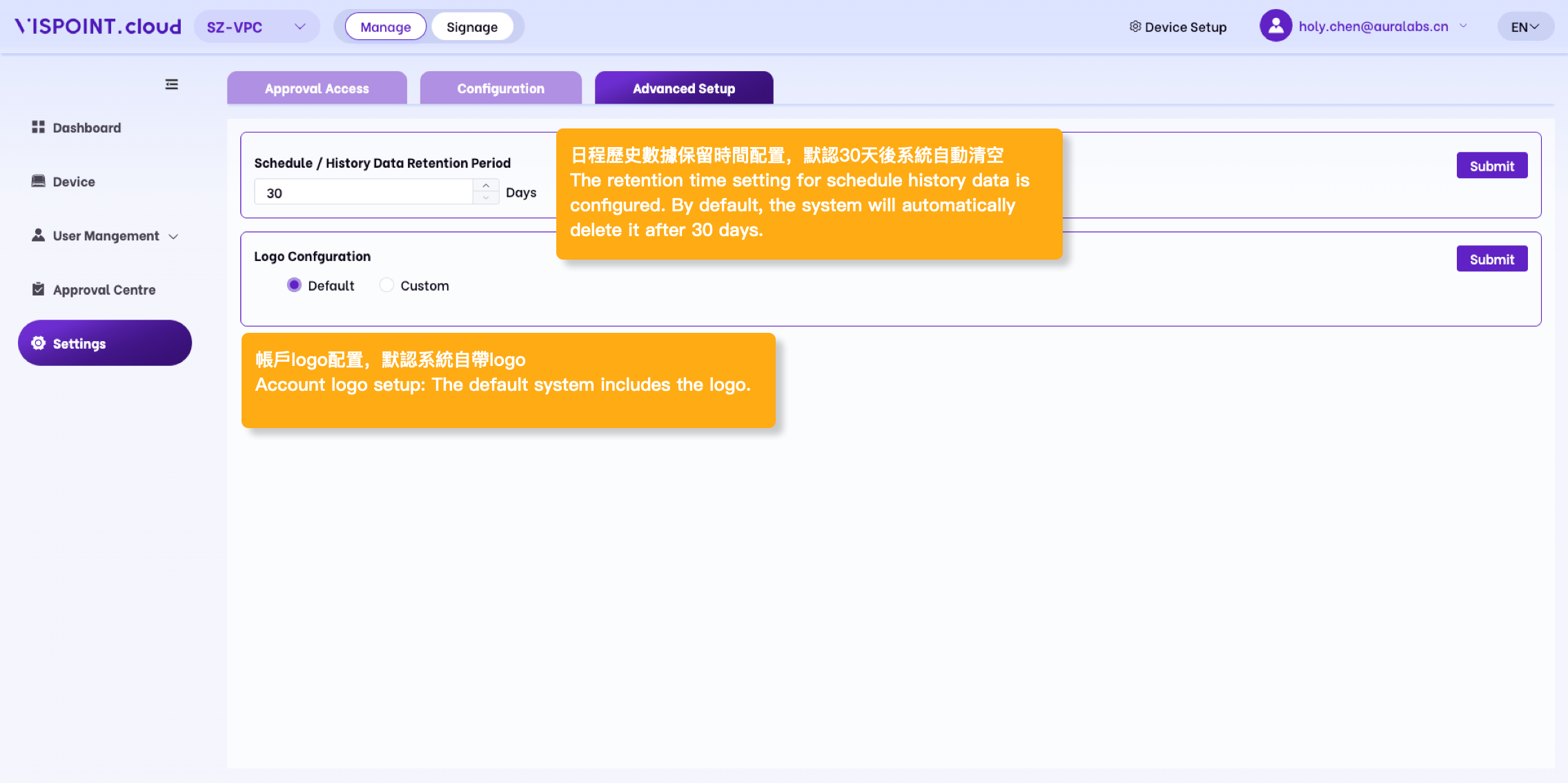Click the Dashboard grid icon
This screenshot has height=783, width=1568.
coord(38,127)
